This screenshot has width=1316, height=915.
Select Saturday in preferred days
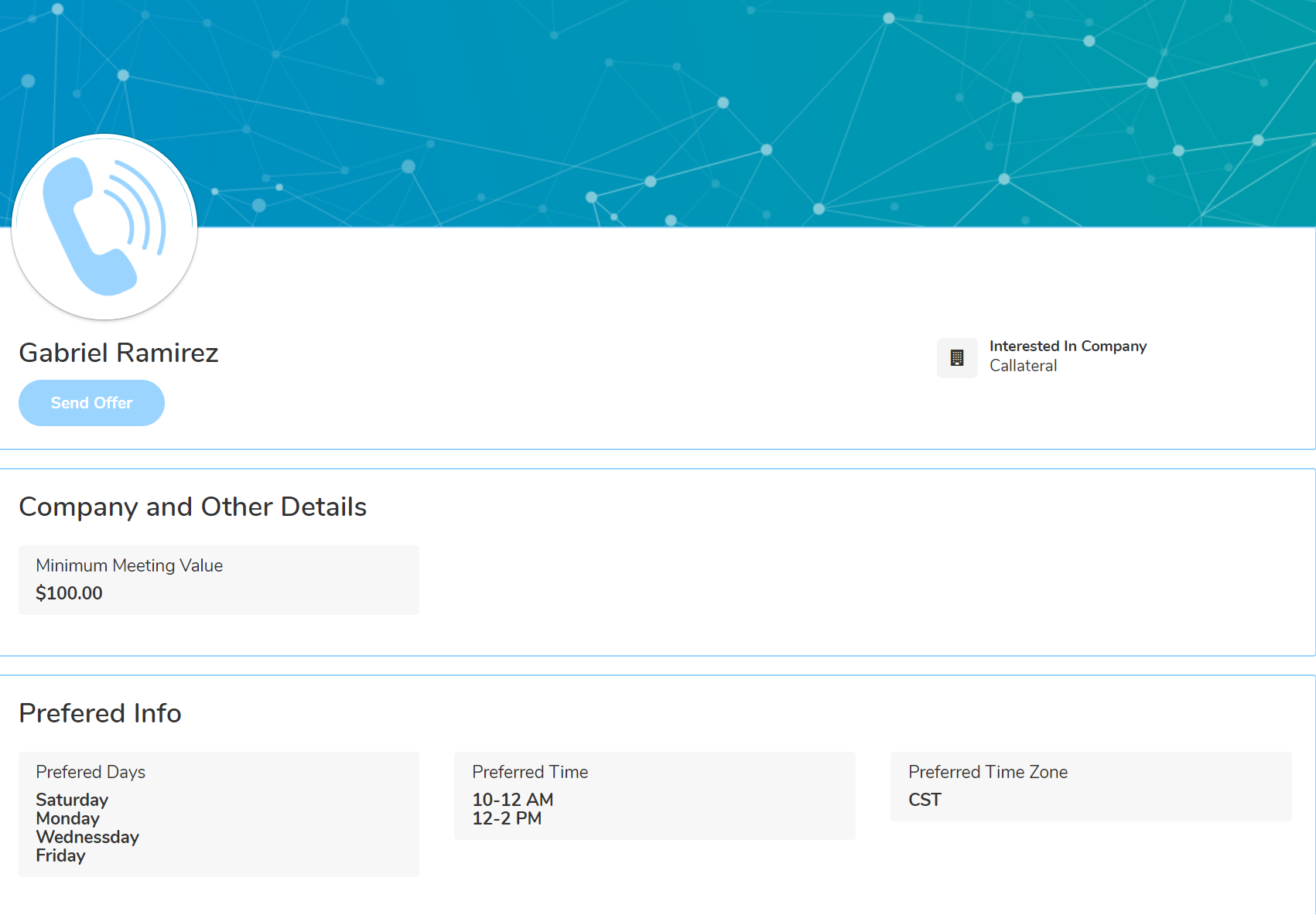[72, 800]
